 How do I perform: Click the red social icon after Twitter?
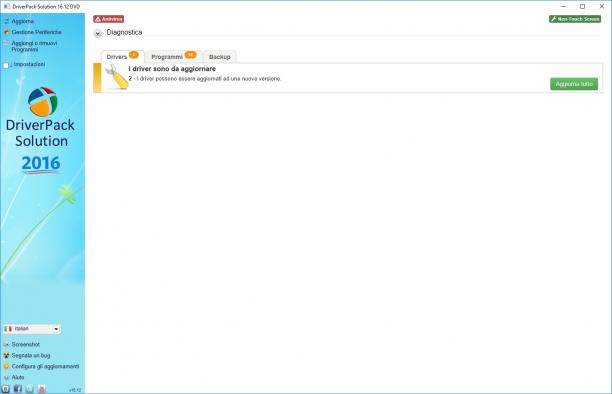tap(42, 389)
